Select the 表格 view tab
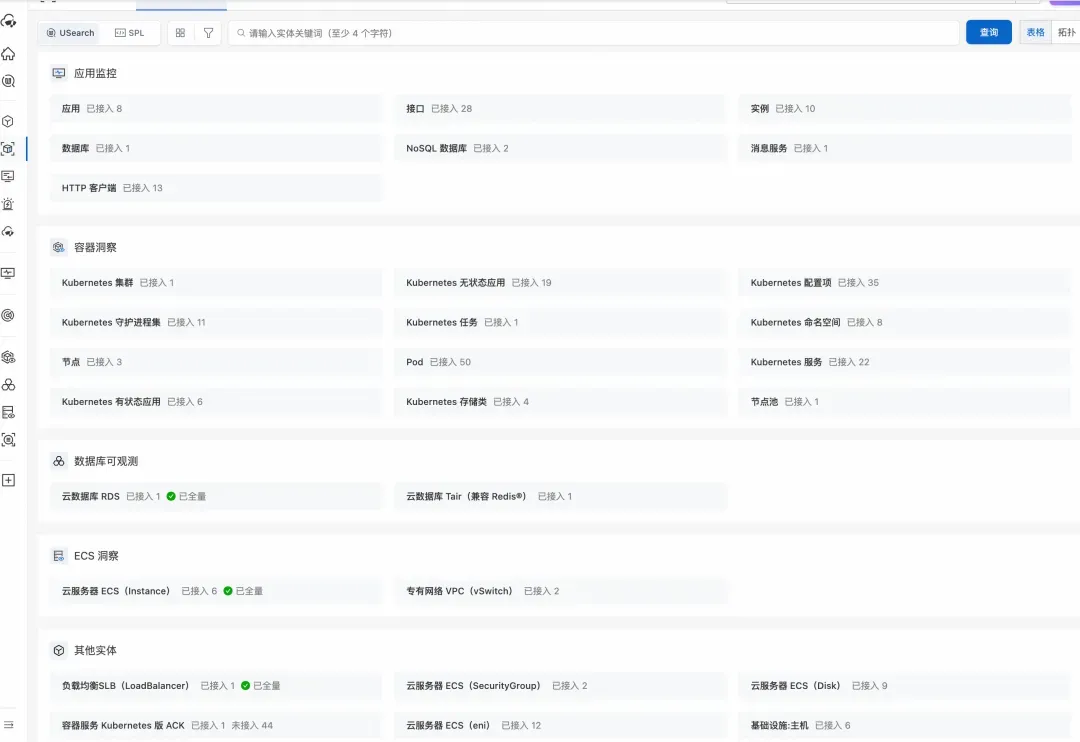 1035,32
